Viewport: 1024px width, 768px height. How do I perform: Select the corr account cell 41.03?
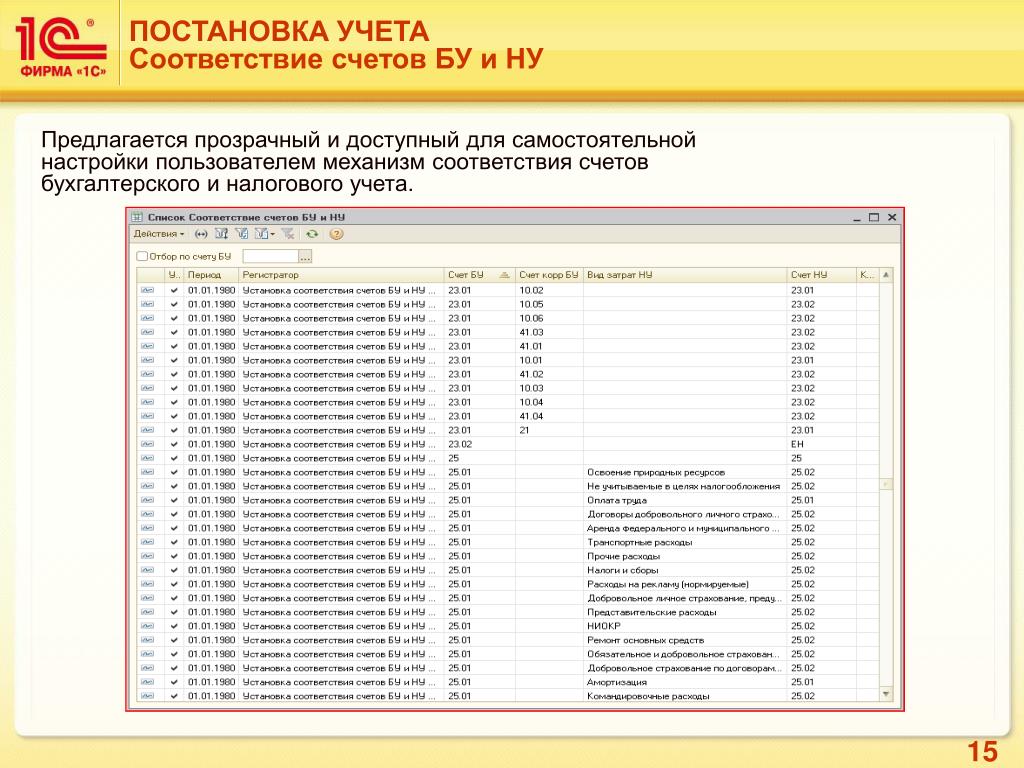(x=549, y=332)
